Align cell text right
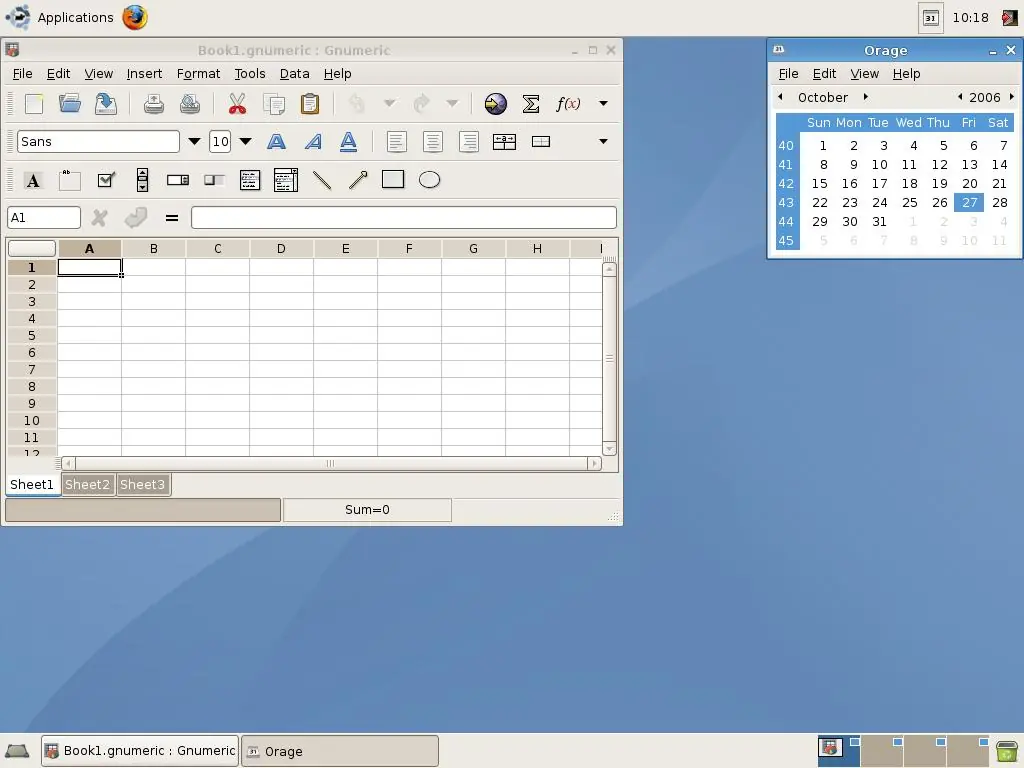The image size is (1024, 768). (x=469, y=142)
